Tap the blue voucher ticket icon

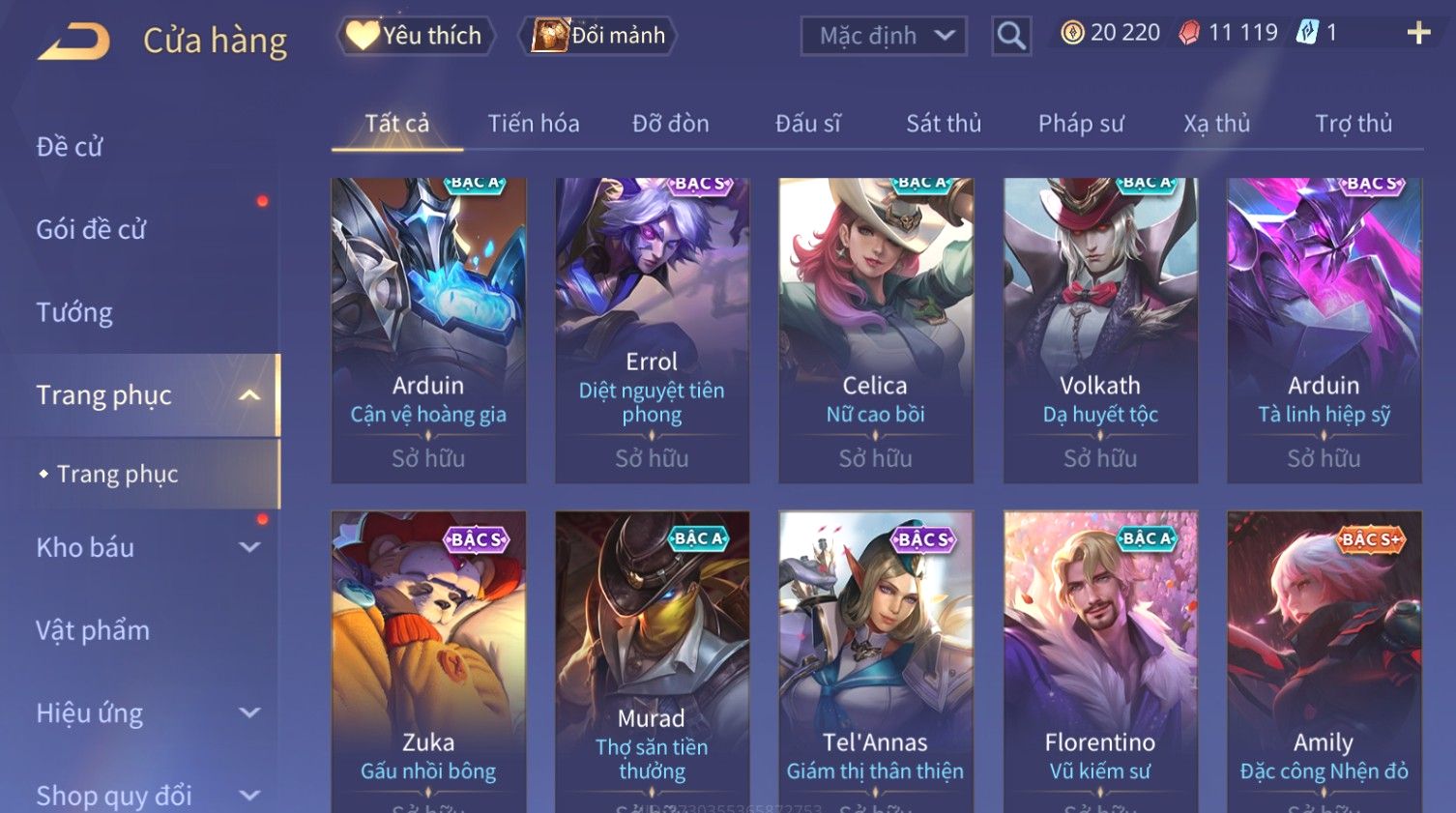[x=1307, y=32]
